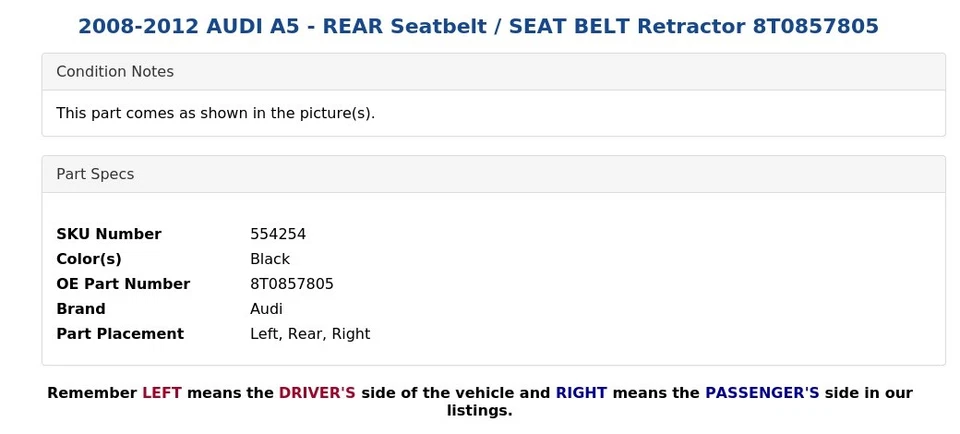Image resolution: width=960 pixels, height=434 pixels.
Task: Click the red DRIVER'S word
Action: 317,393
